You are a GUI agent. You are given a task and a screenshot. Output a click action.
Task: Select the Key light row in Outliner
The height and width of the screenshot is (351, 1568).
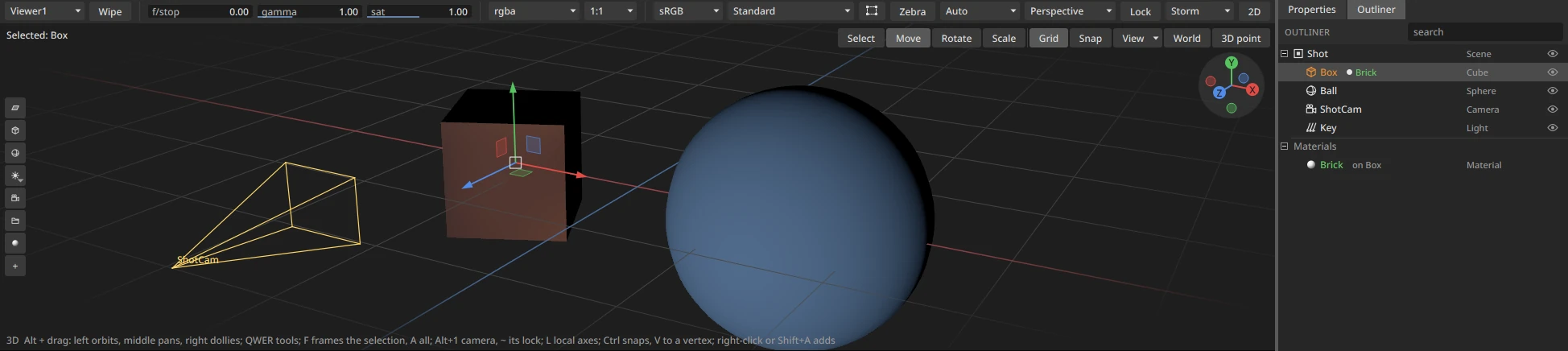[x=1422, y=128]
